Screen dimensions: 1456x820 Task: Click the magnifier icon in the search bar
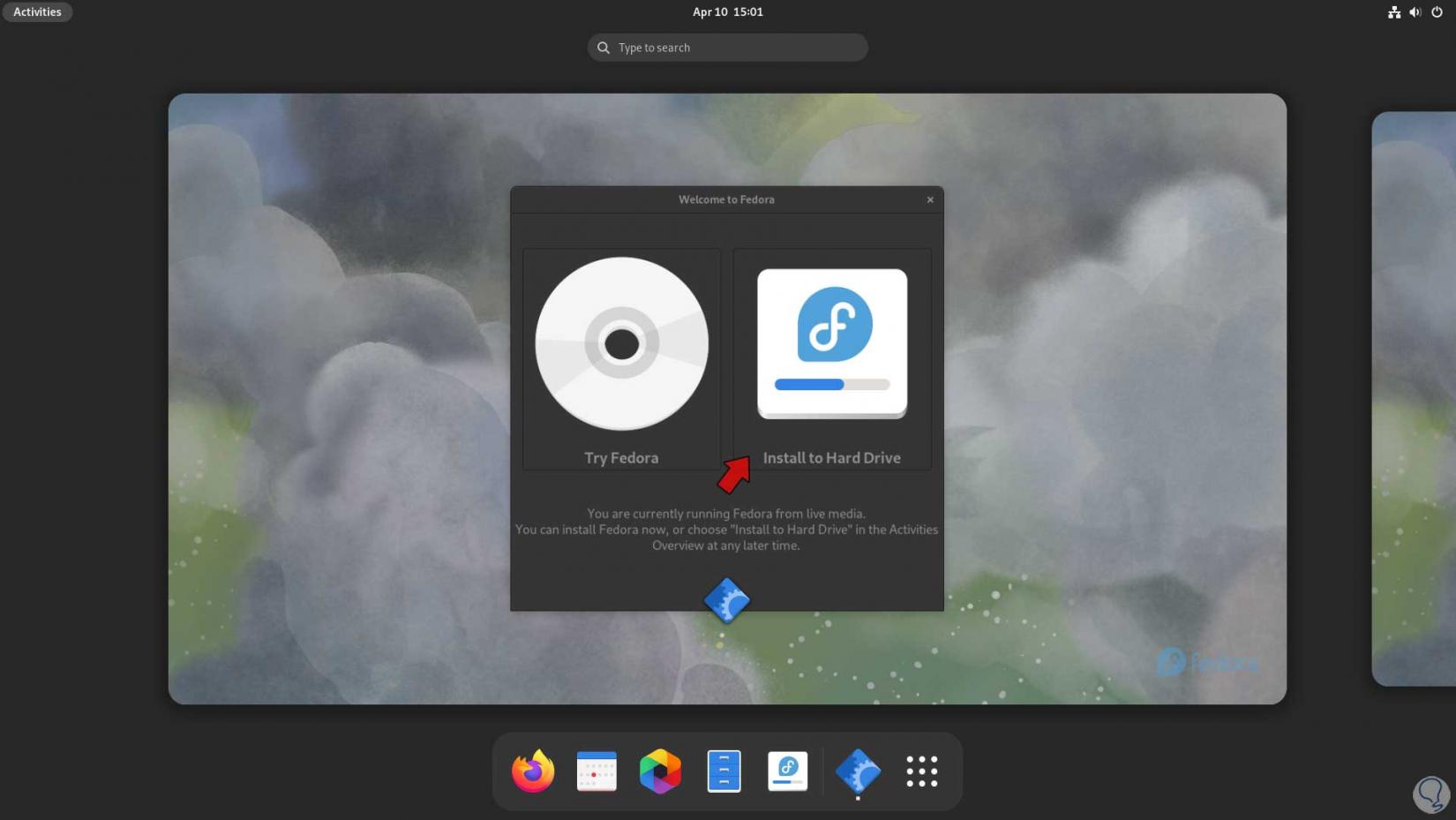click(604, 48)
